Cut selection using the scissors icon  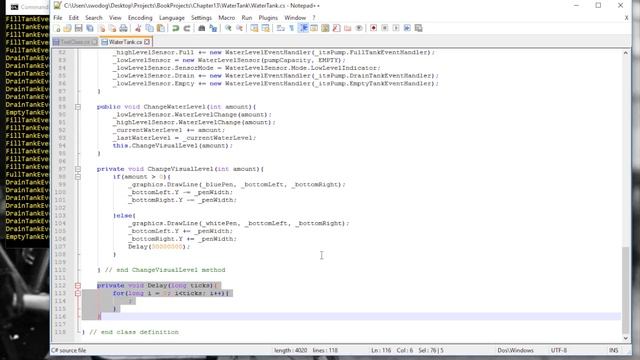click(x=138, y=28)
